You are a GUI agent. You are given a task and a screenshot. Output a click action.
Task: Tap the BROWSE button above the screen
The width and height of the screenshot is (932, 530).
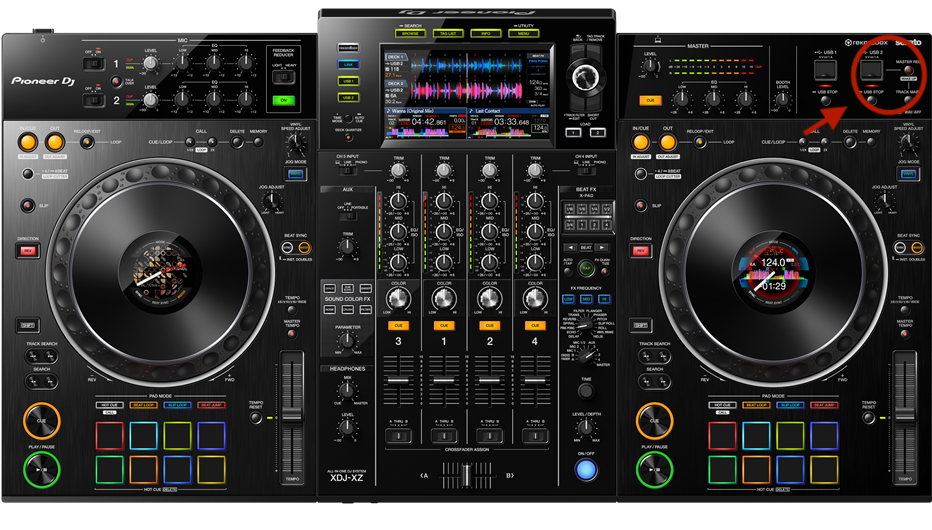tap(411, 33)
